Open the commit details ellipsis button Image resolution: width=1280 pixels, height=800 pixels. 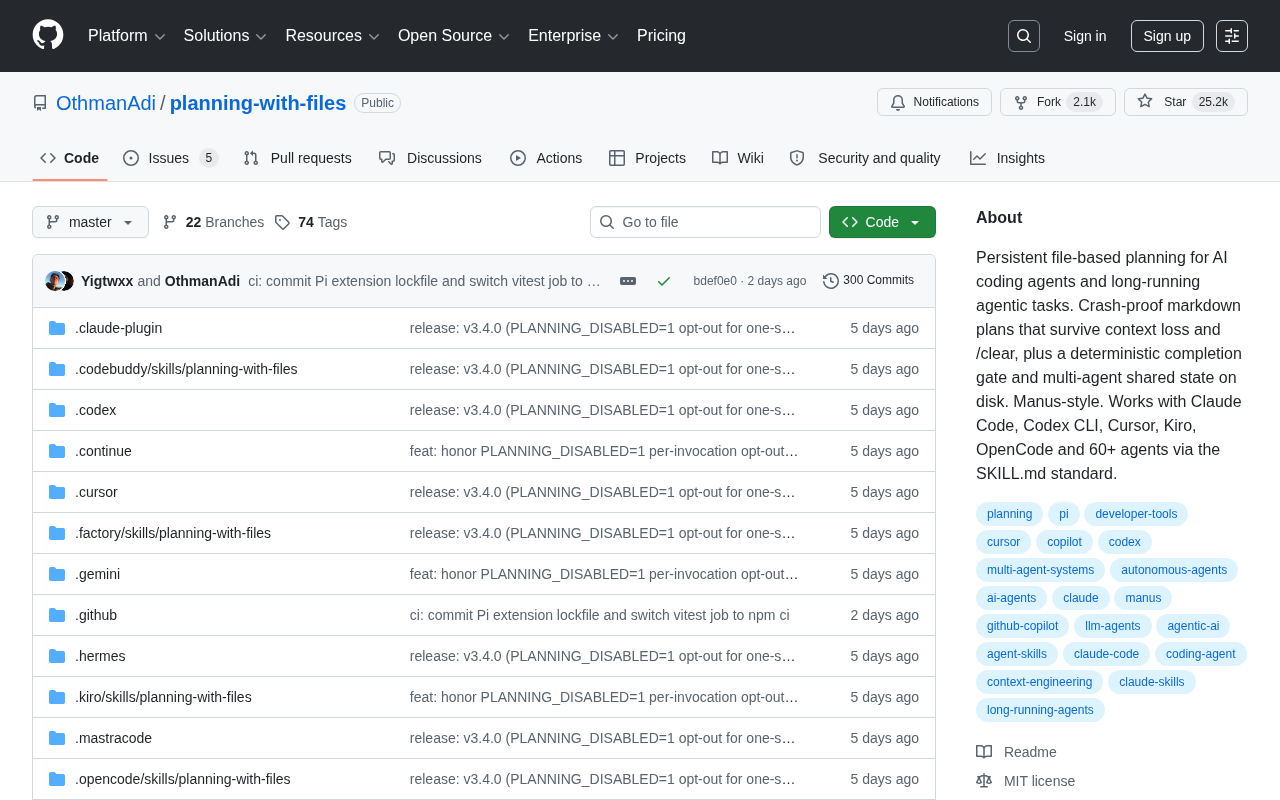click(x=628, y=281)
